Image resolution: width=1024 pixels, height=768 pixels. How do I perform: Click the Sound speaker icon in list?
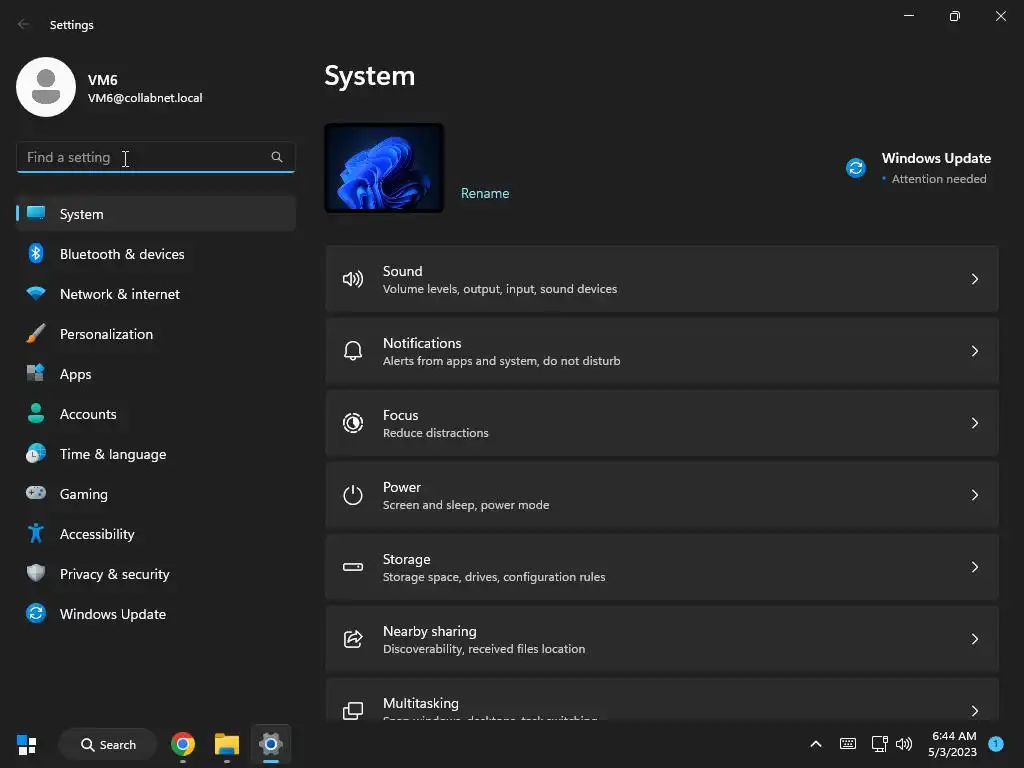click(353, 280)
